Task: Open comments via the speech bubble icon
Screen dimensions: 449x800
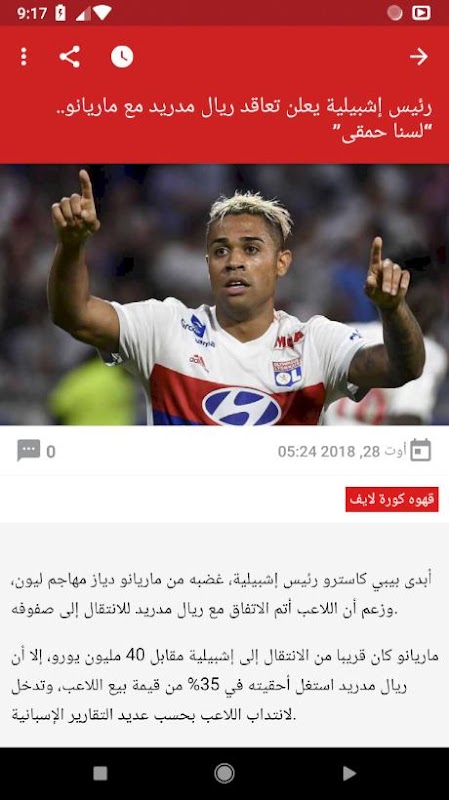Action: click(28, 451)
